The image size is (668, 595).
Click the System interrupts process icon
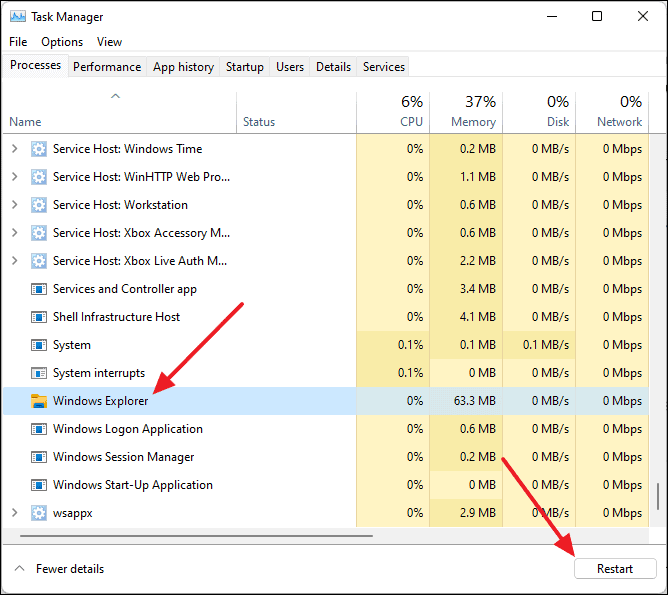[x=39, y=373]
